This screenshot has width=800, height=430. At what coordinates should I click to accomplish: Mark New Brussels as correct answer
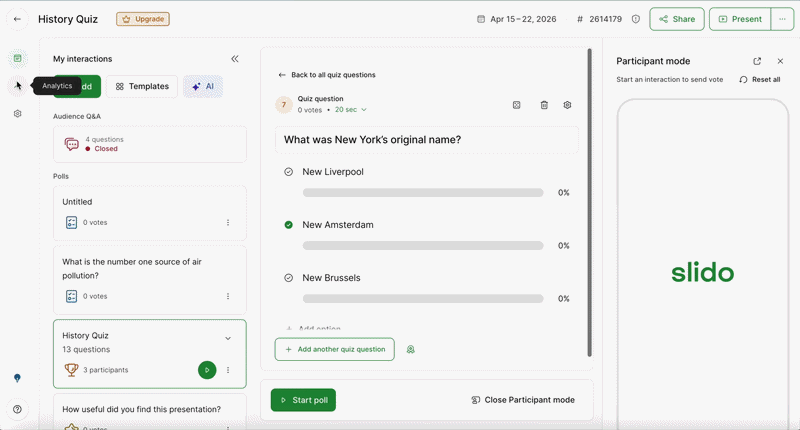pyautogui.click(x=289, y=278)
